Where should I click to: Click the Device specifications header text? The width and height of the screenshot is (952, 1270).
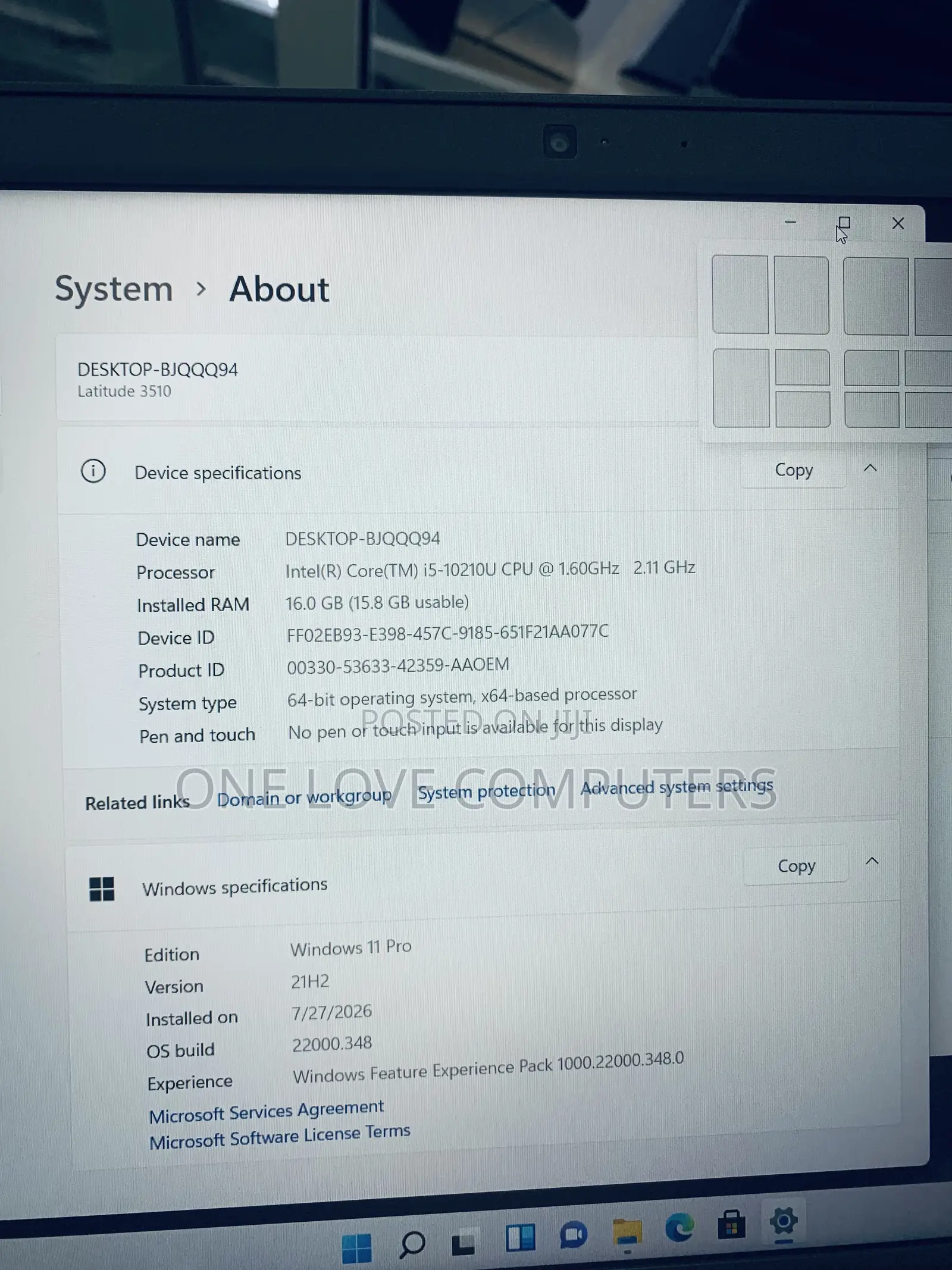coord(218,473)
